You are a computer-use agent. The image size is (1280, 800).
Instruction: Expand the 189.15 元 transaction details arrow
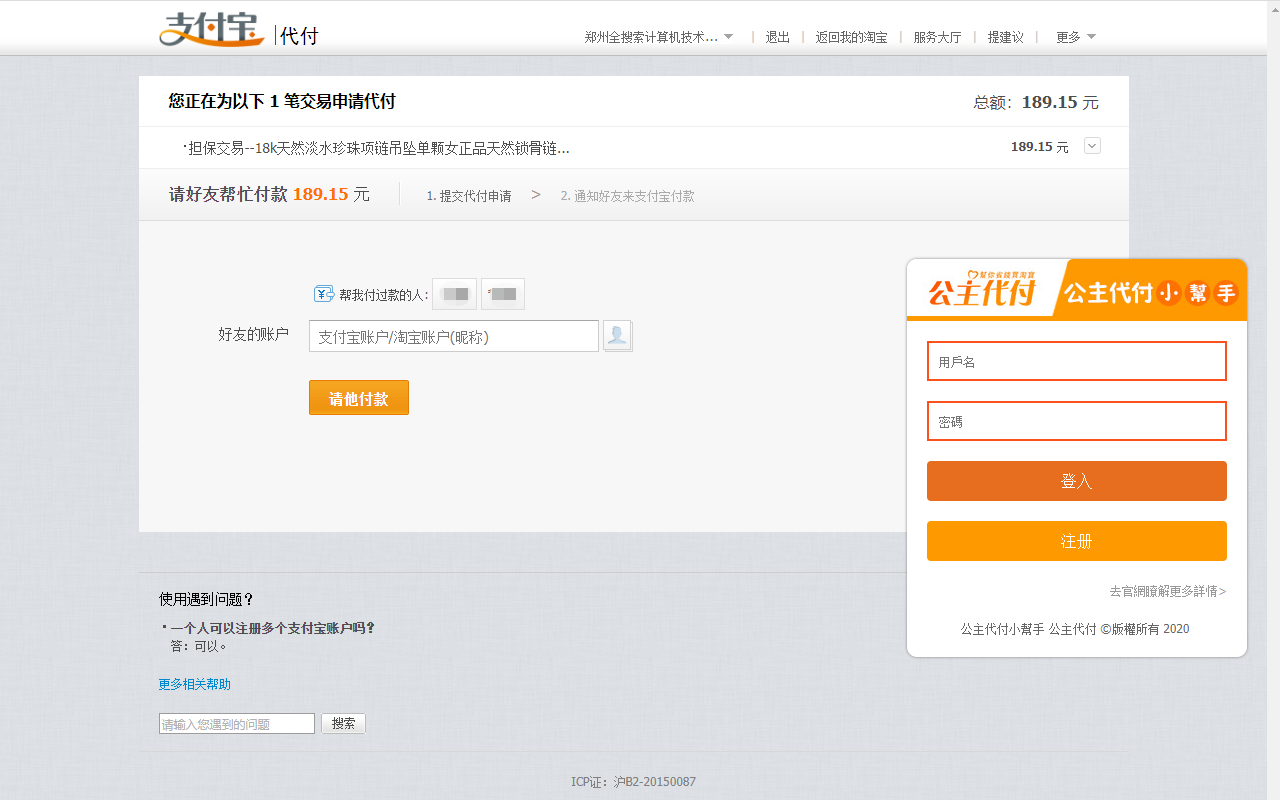[1092, 146]
